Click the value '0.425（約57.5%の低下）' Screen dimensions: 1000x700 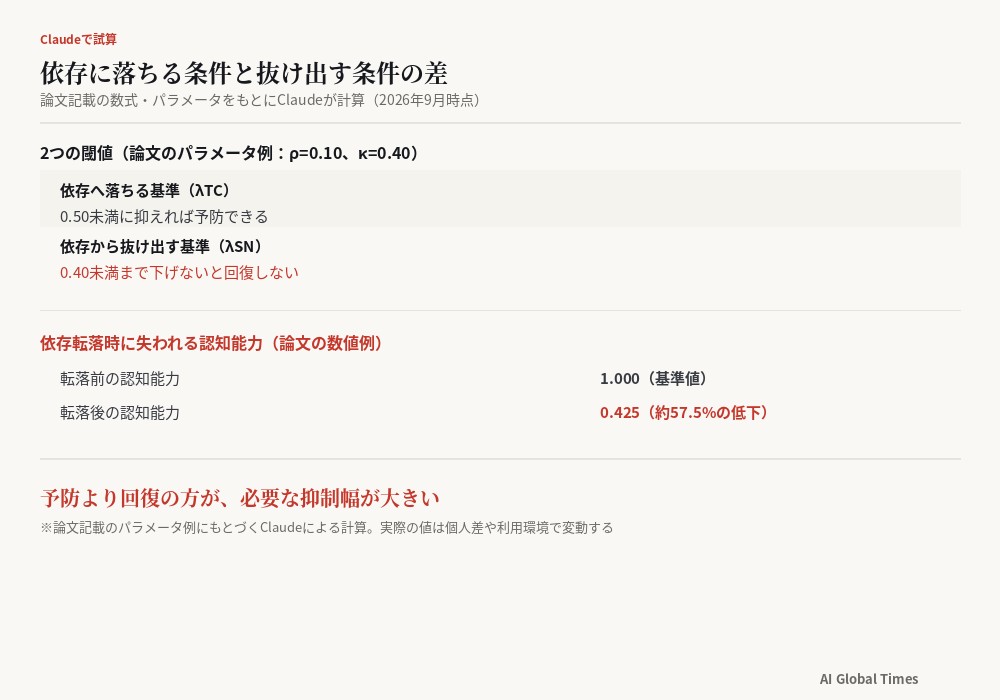click(686, 412)
